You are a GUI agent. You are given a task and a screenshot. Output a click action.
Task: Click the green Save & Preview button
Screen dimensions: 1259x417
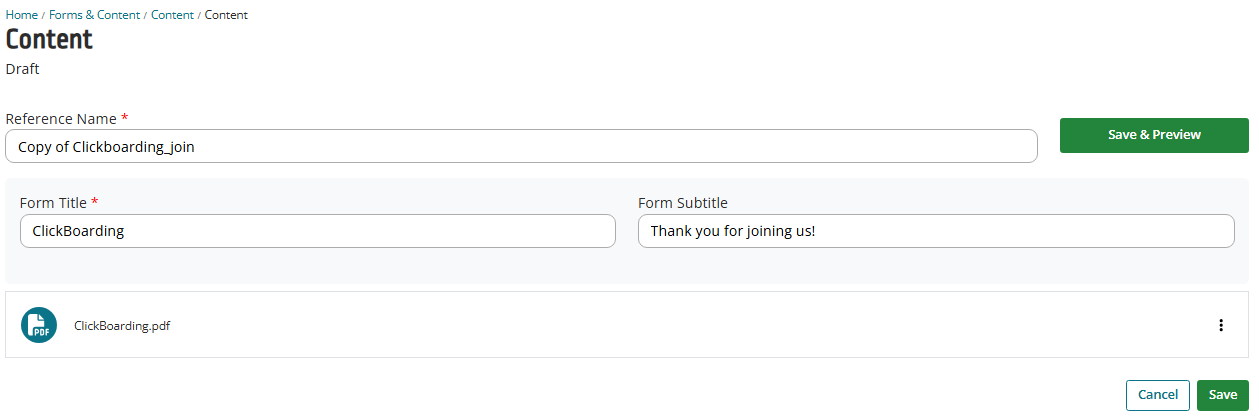pyautogui.click(x=1154, y=135)
